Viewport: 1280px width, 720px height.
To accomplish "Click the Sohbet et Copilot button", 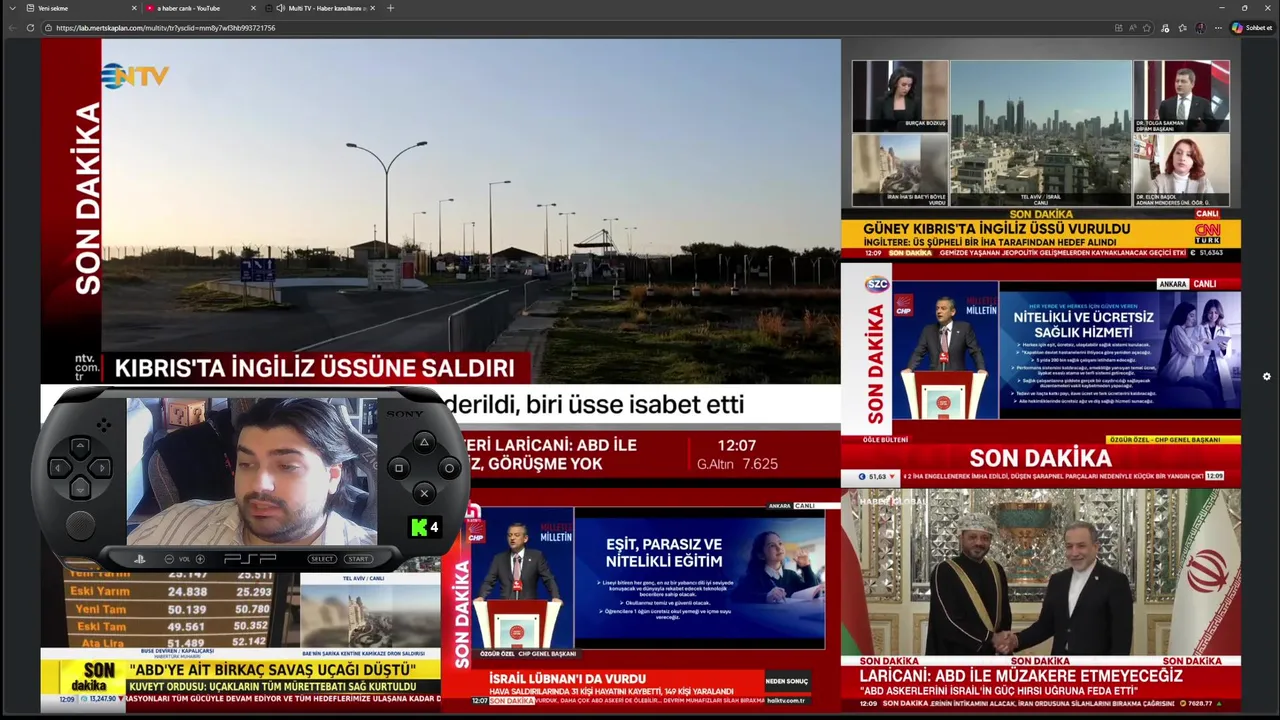I will click(1251, 28).
